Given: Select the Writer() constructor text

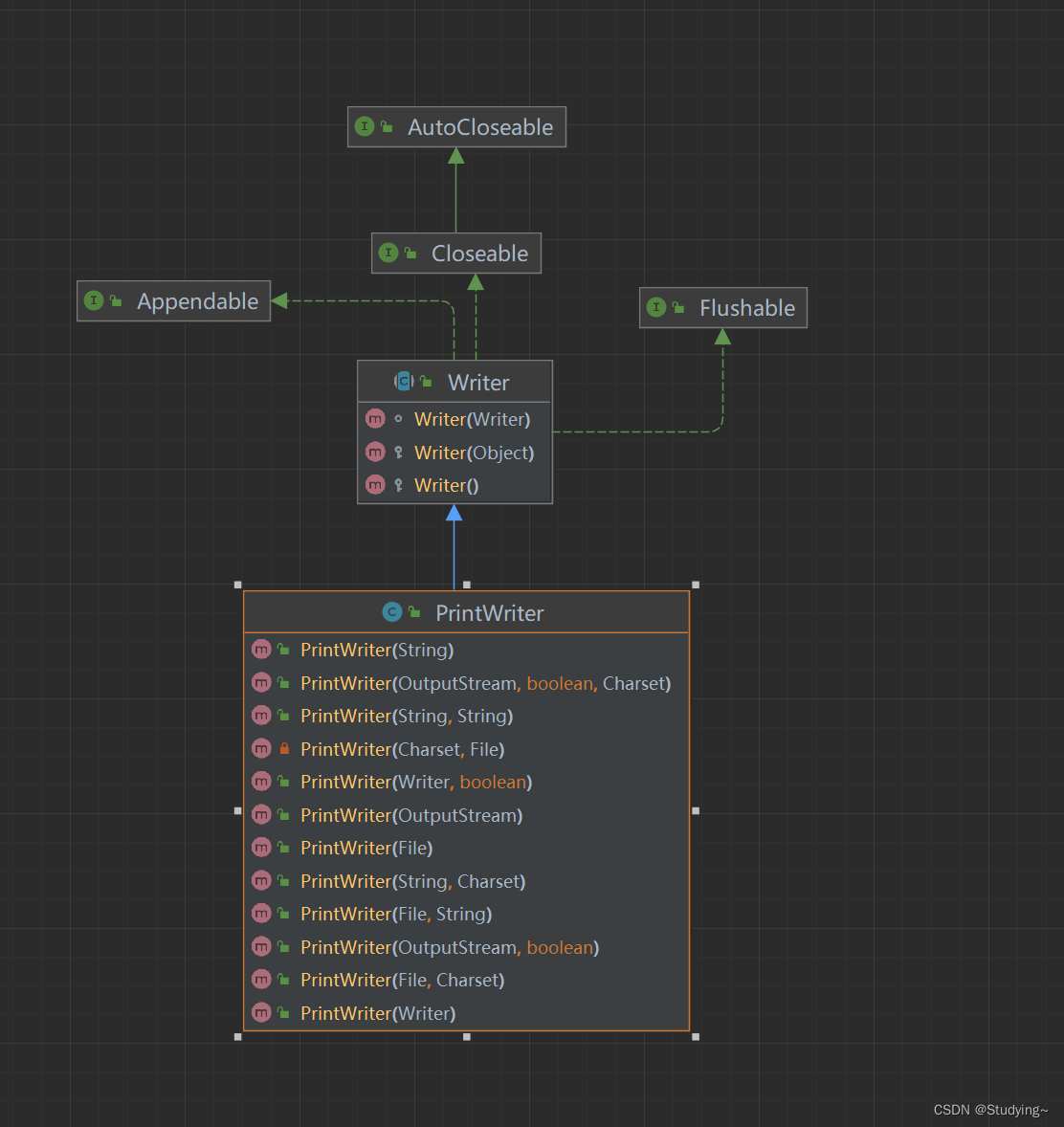Looking at the screenshot, I should click(x=447, y=486).
